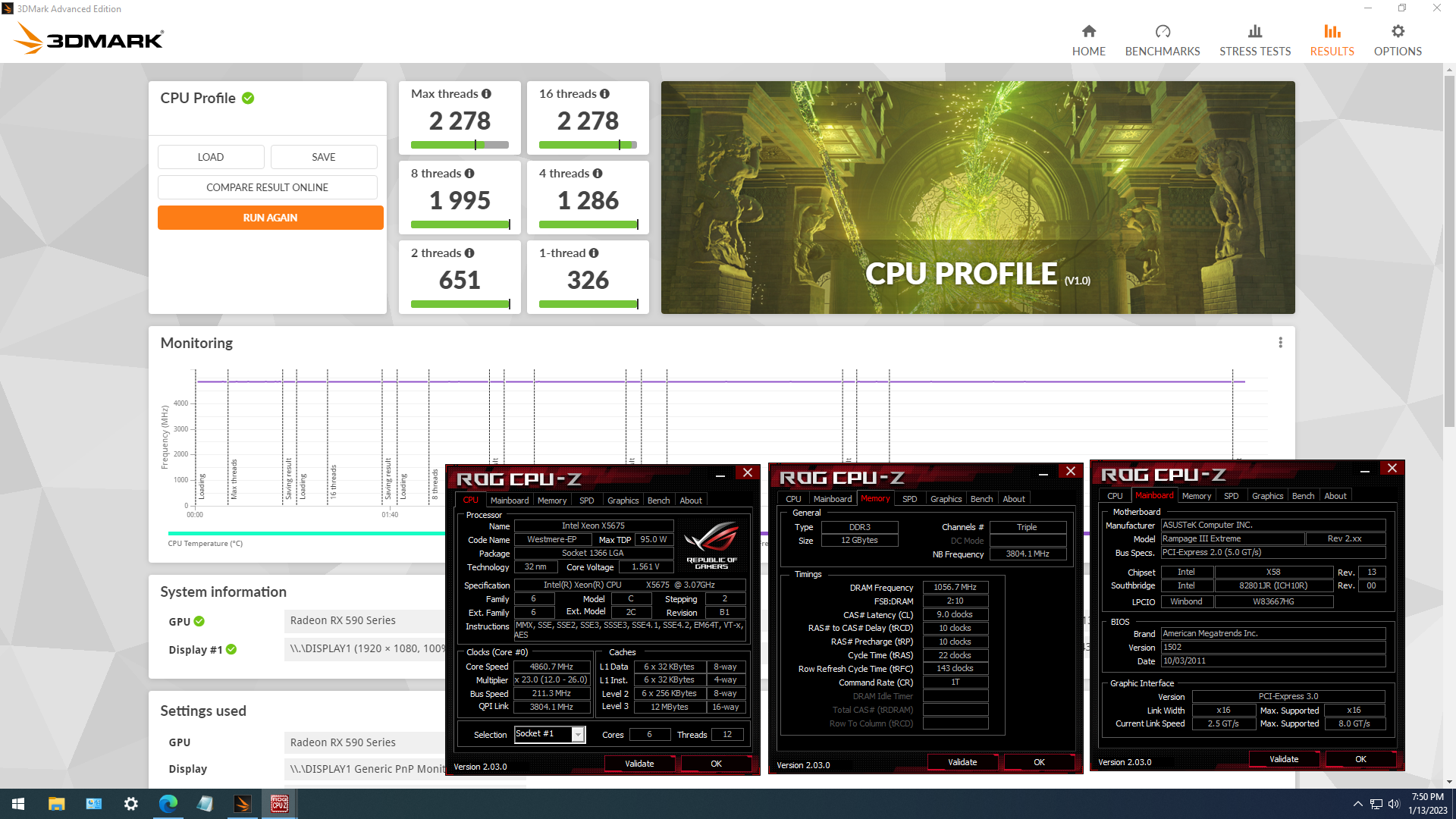Click the green check next to GPU
The image size is (1456, 819).
coord(199,621)
